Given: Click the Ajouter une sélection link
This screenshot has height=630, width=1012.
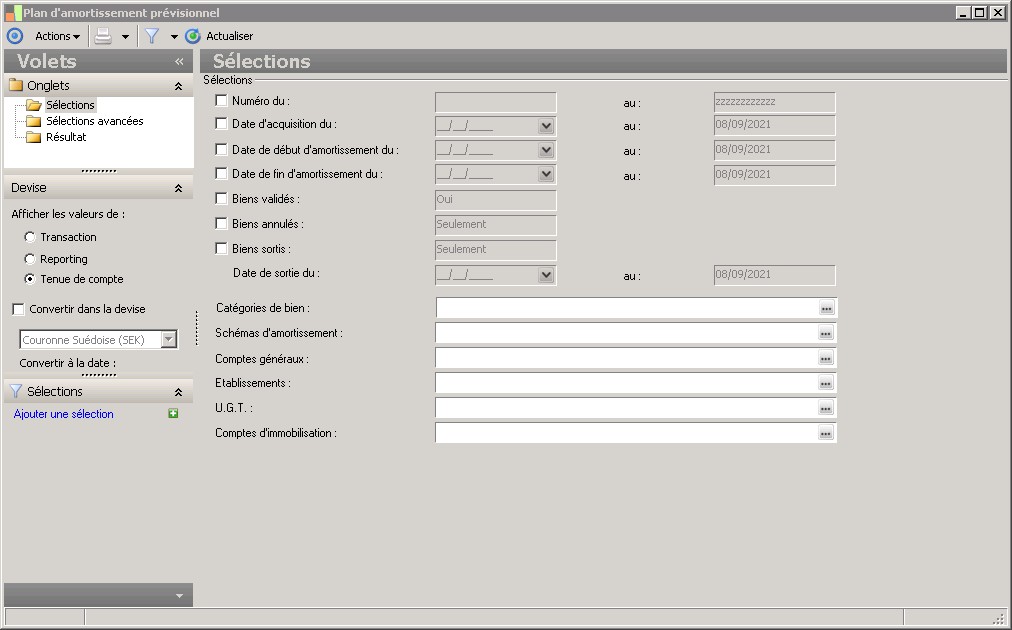Looking at the screenshot, I should (x=64, y=414).
